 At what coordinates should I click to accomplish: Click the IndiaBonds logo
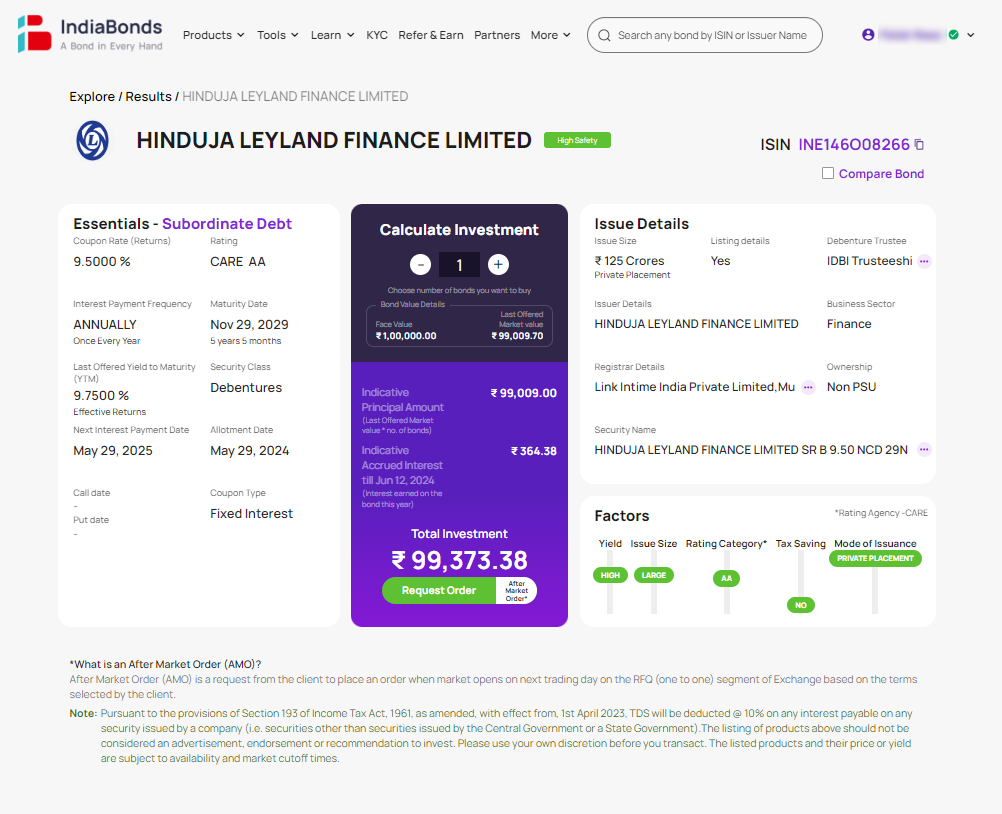[90, 34]
